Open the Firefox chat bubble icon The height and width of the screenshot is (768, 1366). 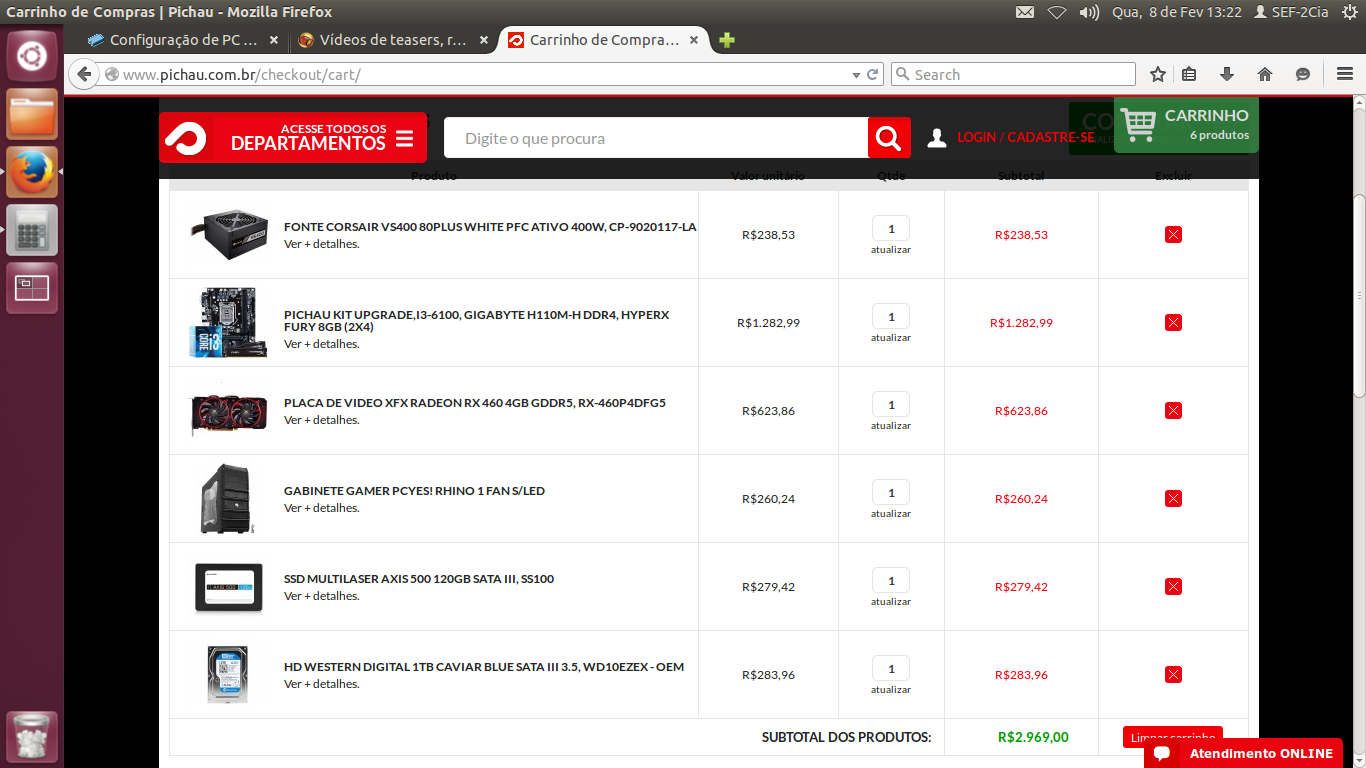point(1303,74)
